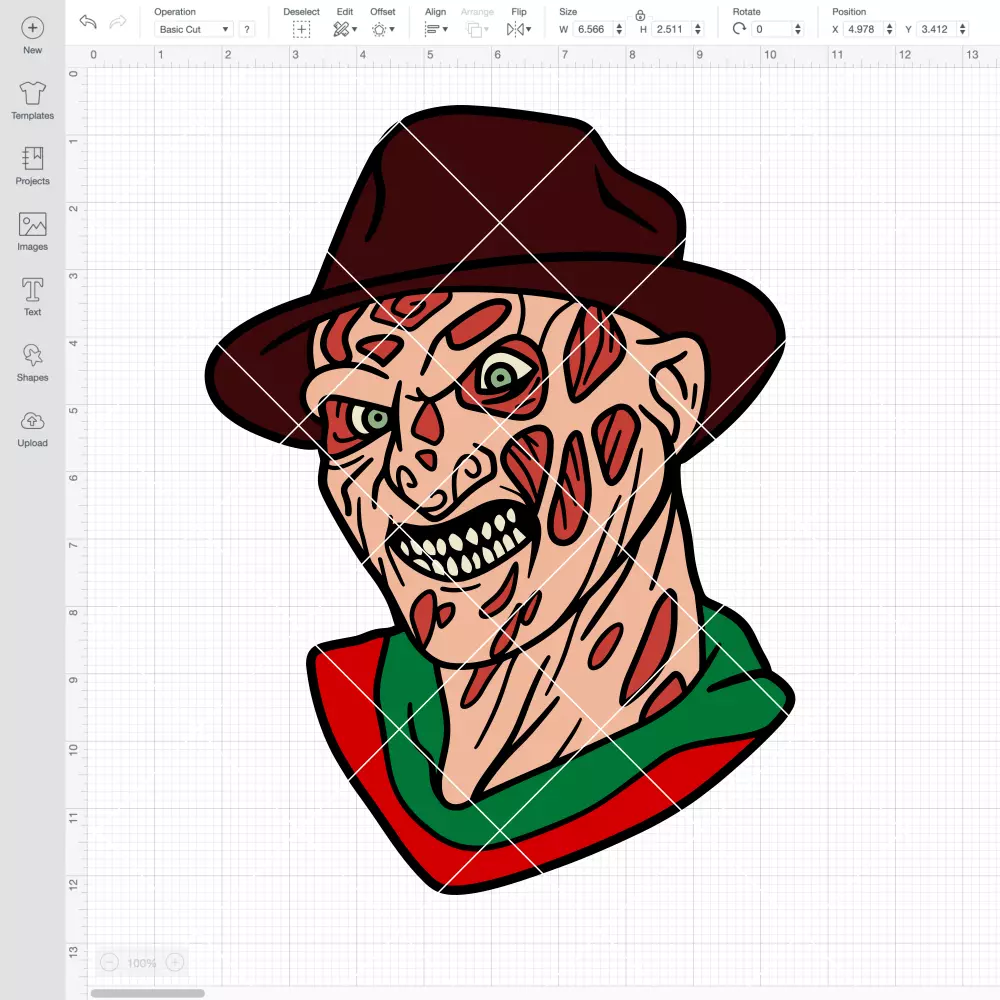Open the Projects panel icon
Viewport: 1000px width, 1000px height.
(33, 159)
